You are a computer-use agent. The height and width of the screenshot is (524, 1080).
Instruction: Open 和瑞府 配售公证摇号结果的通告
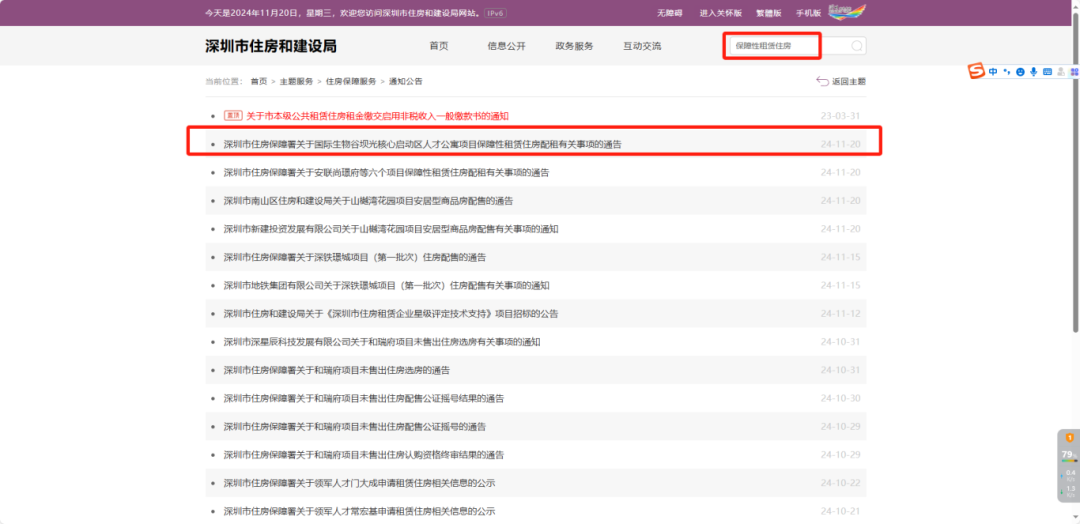coord(364,398)
